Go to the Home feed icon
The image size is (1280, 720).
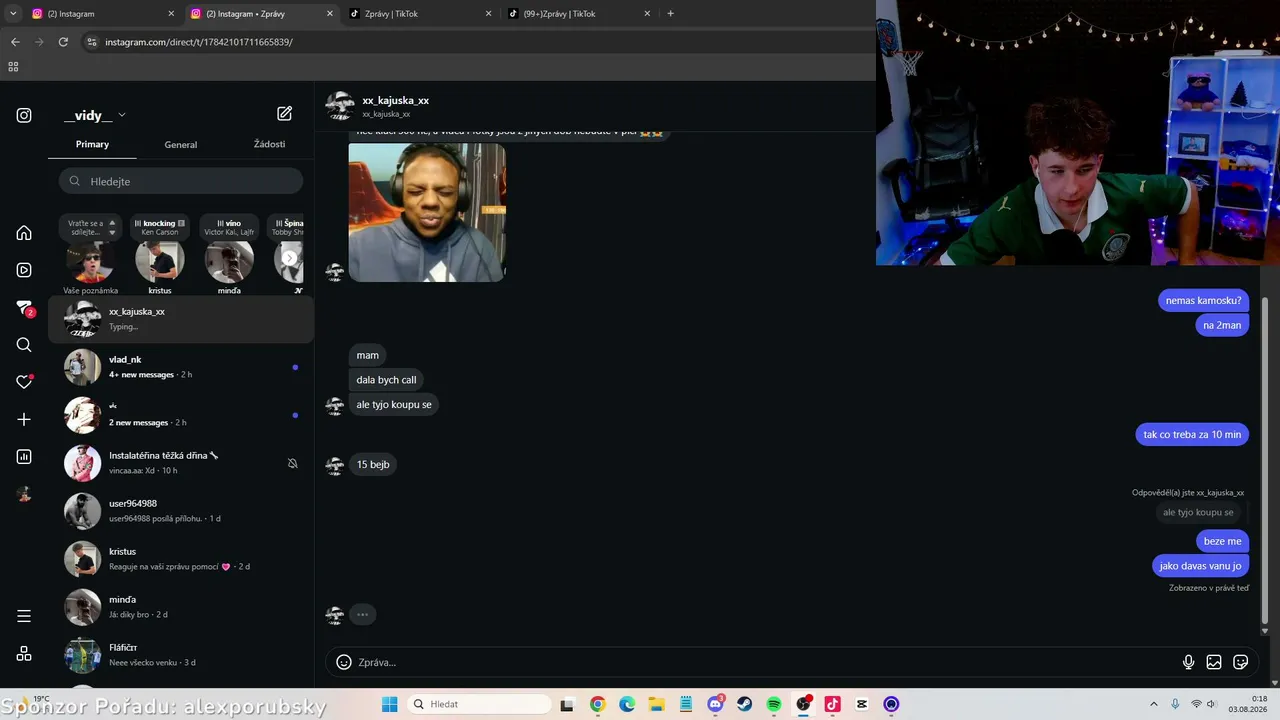click(x=24, y=233)
